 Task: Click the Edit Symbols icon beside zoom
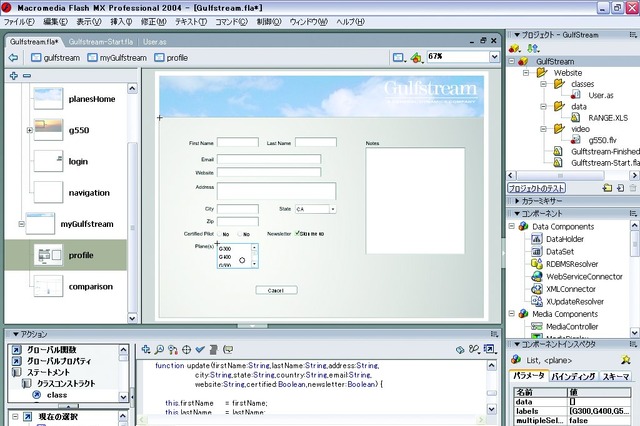pyautogui.click(x=416, y=58)
